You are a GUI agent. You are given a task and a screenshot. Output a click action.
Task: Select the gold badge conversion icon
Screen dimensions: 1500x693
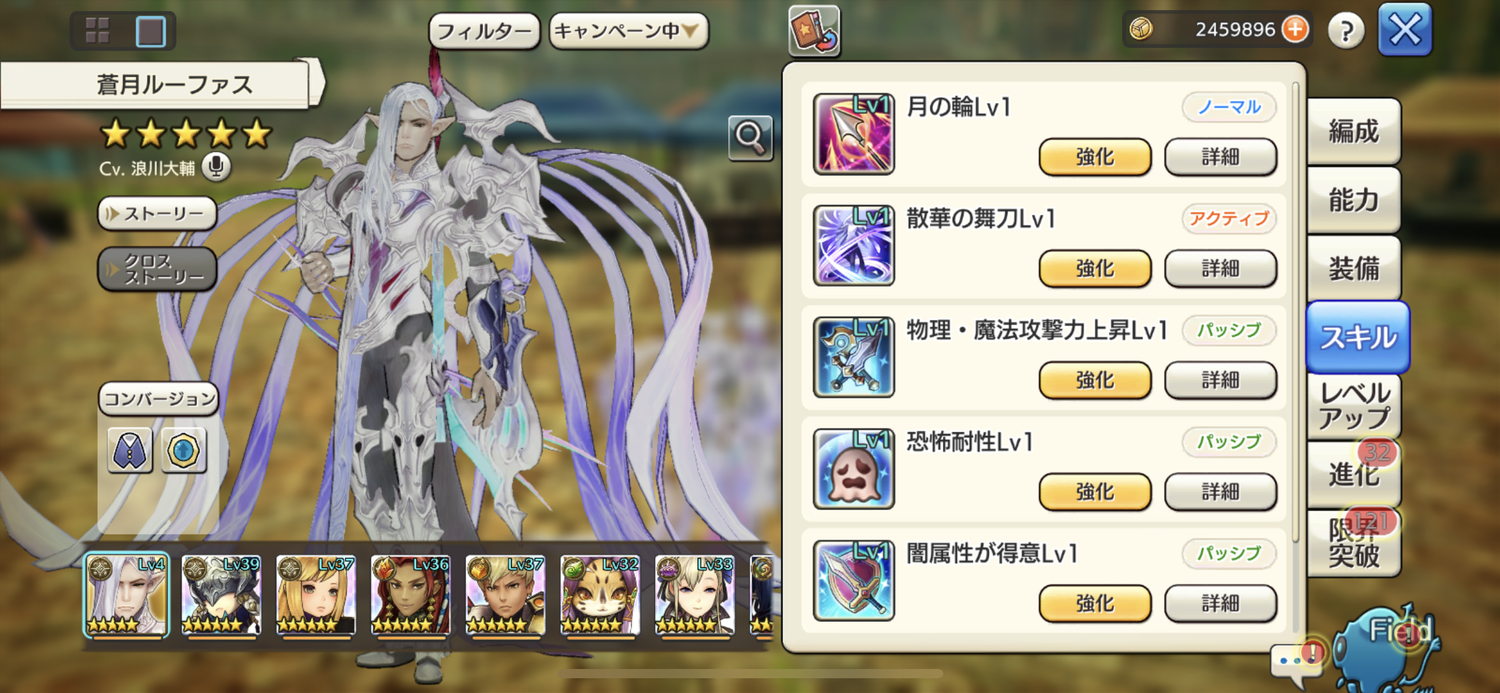pos(184,450)
